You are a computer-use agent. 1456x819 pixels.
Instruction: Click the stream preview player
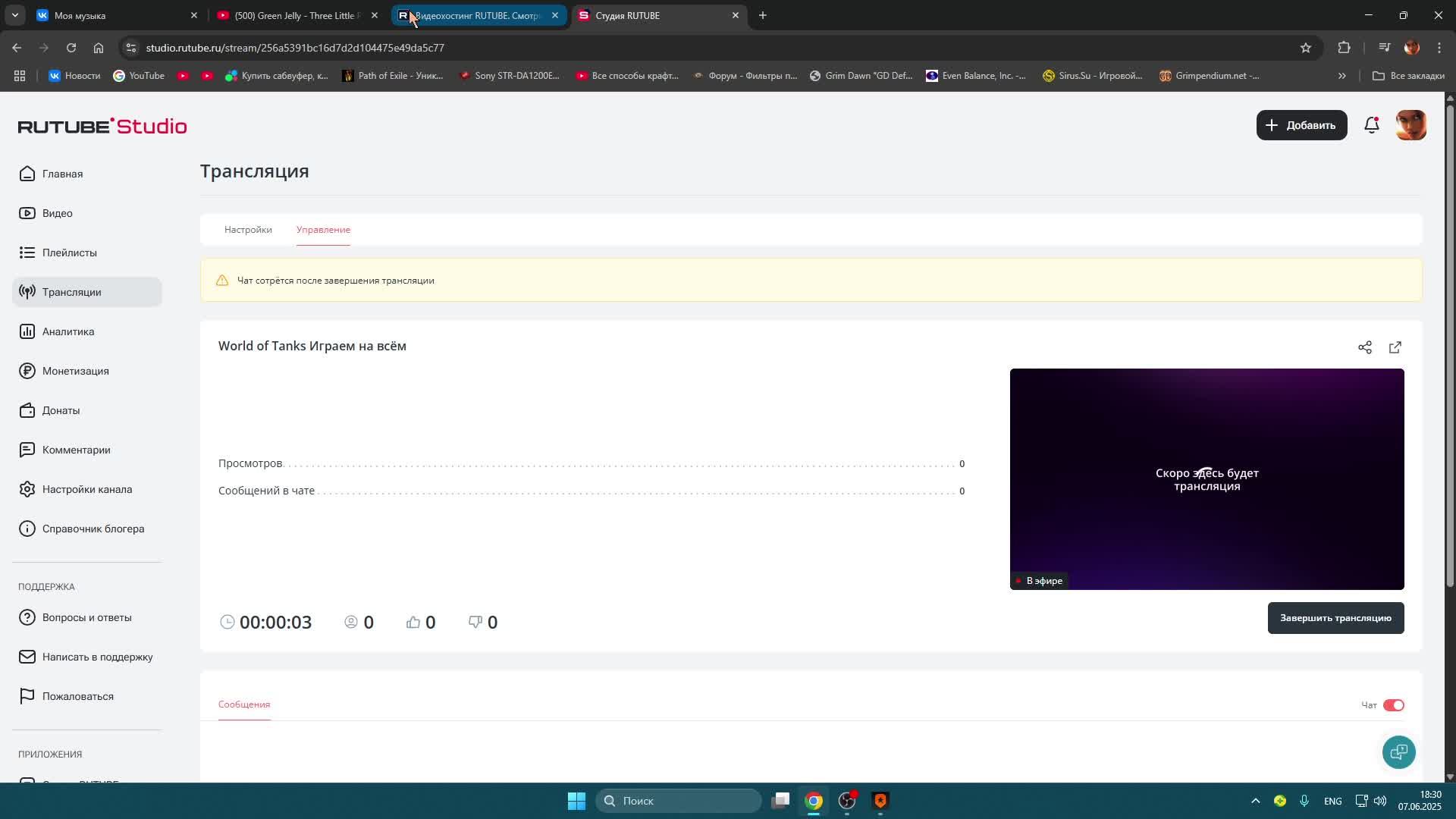coord(1206,479)
